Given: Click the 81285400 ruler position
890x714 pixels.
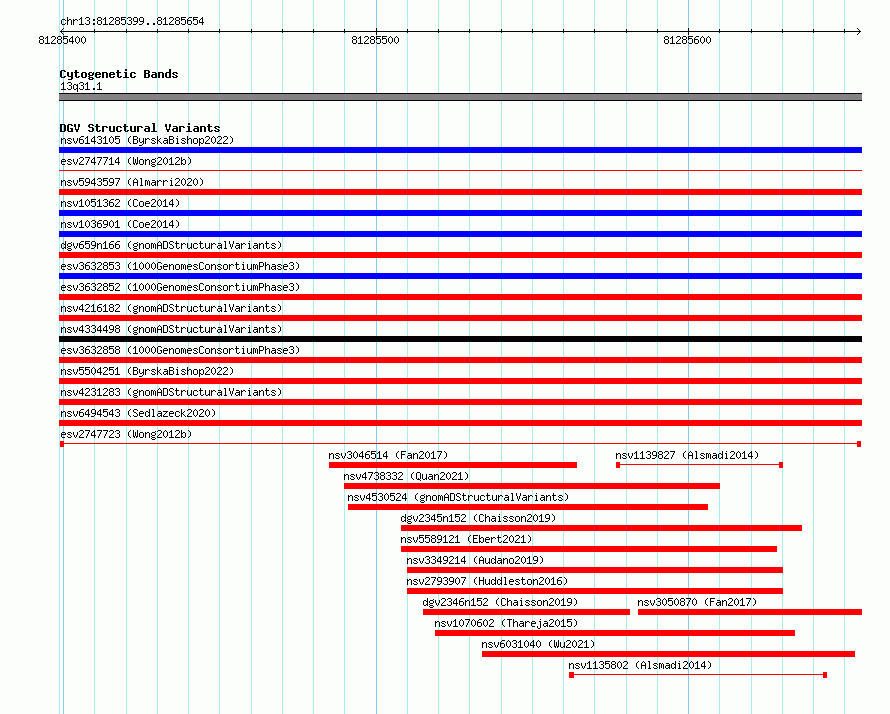Looking at the screenshot, I should [62, 40].
